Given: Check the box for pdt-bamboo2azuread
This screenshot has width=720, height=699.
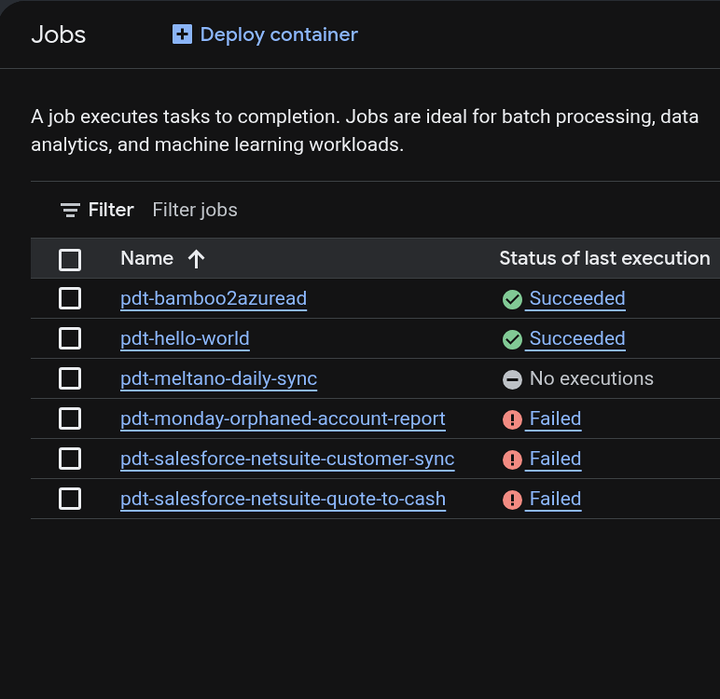Looking at the screenshot, I should [x=70, y=299].
